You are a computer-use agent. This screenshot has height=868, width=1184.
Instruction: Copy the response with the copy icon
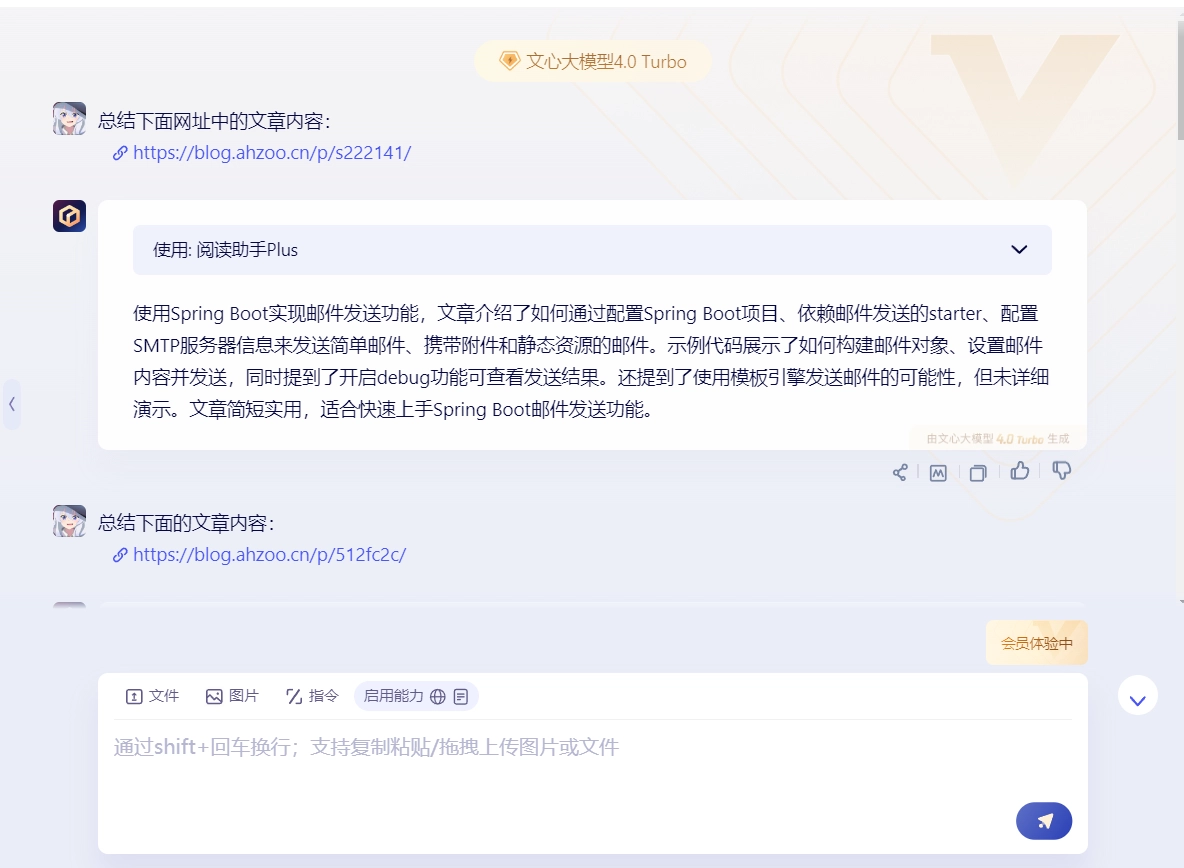pos(978,473)
